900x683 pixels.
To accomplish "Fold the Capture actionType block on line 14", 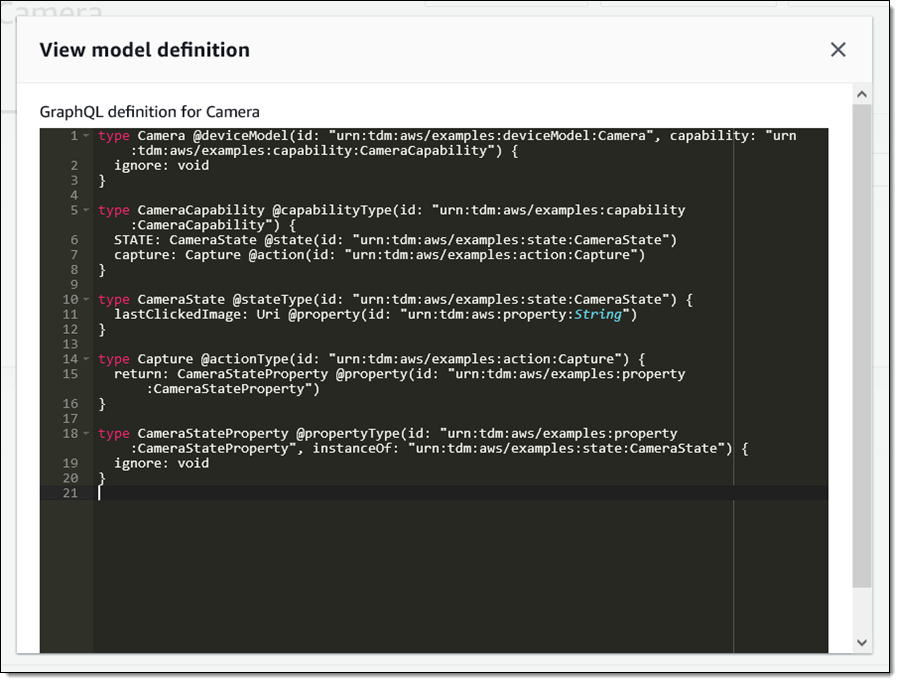I will click(x=87, y=359).
